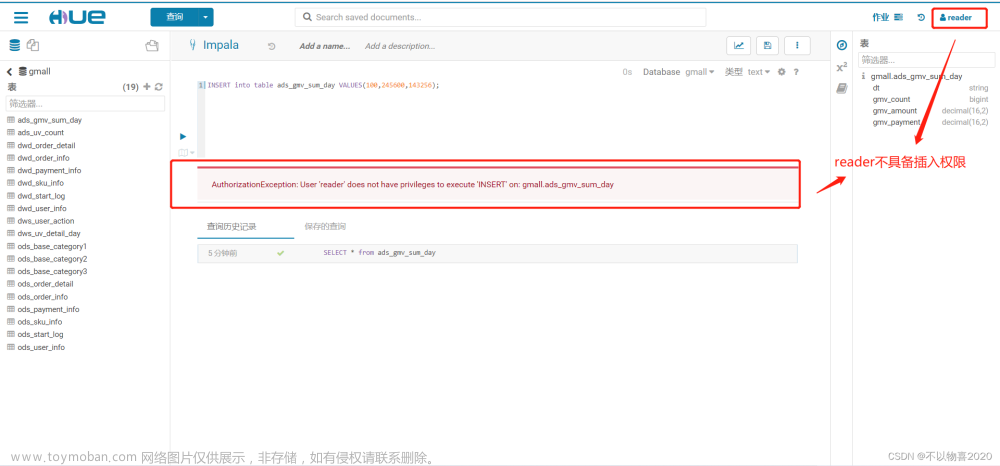Viewport: 1000px width, 466px height.
Task: Open query history clock icon in header
Action: click(921, 17)
